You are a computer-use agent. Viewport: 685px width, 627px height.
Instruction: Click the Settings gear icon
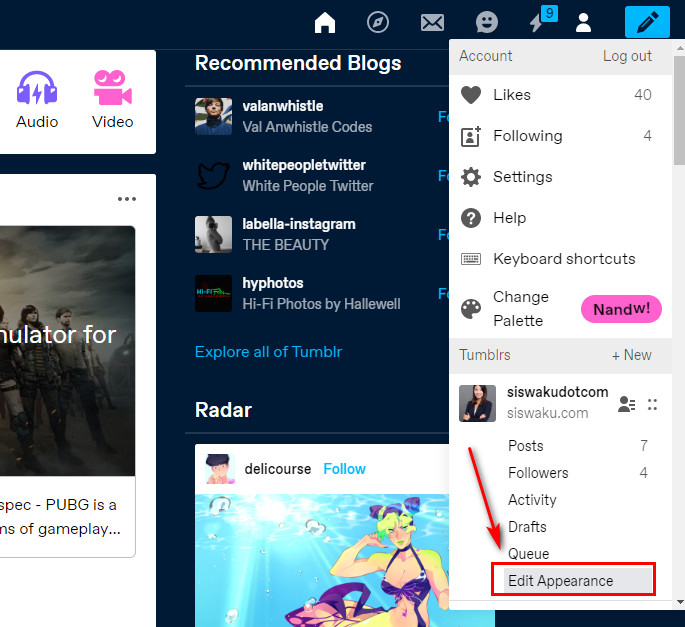(471, 177)
